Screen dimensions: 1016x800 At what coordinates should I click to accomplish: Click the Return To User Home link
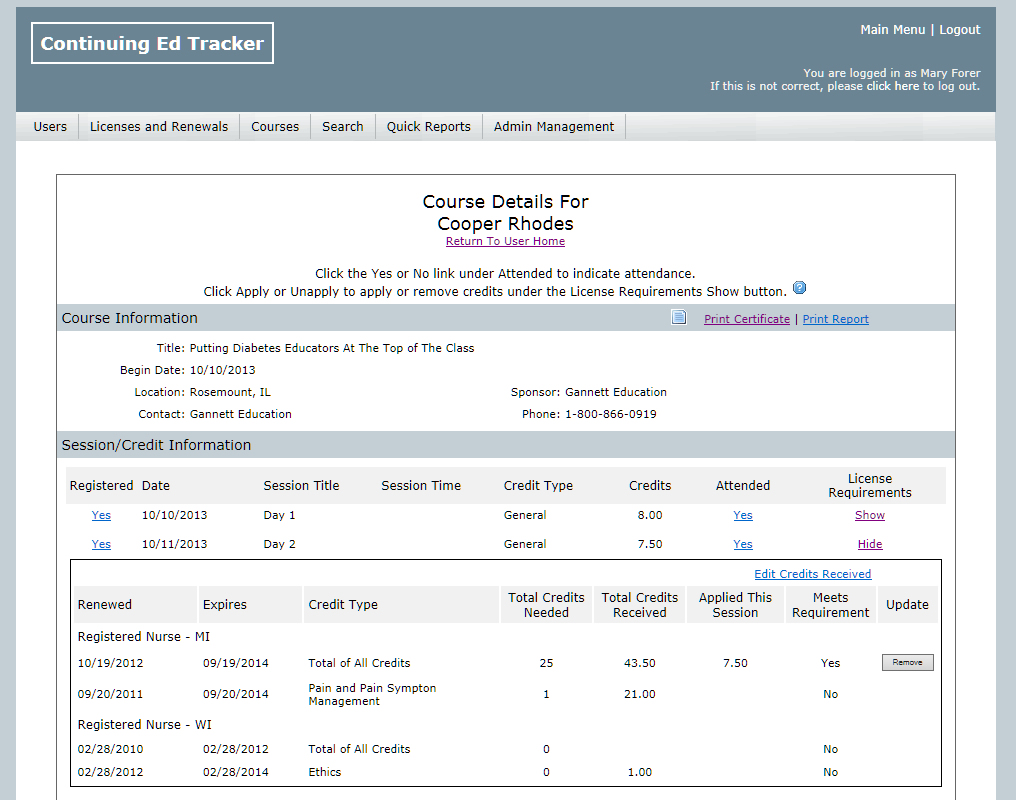(505, 241)
